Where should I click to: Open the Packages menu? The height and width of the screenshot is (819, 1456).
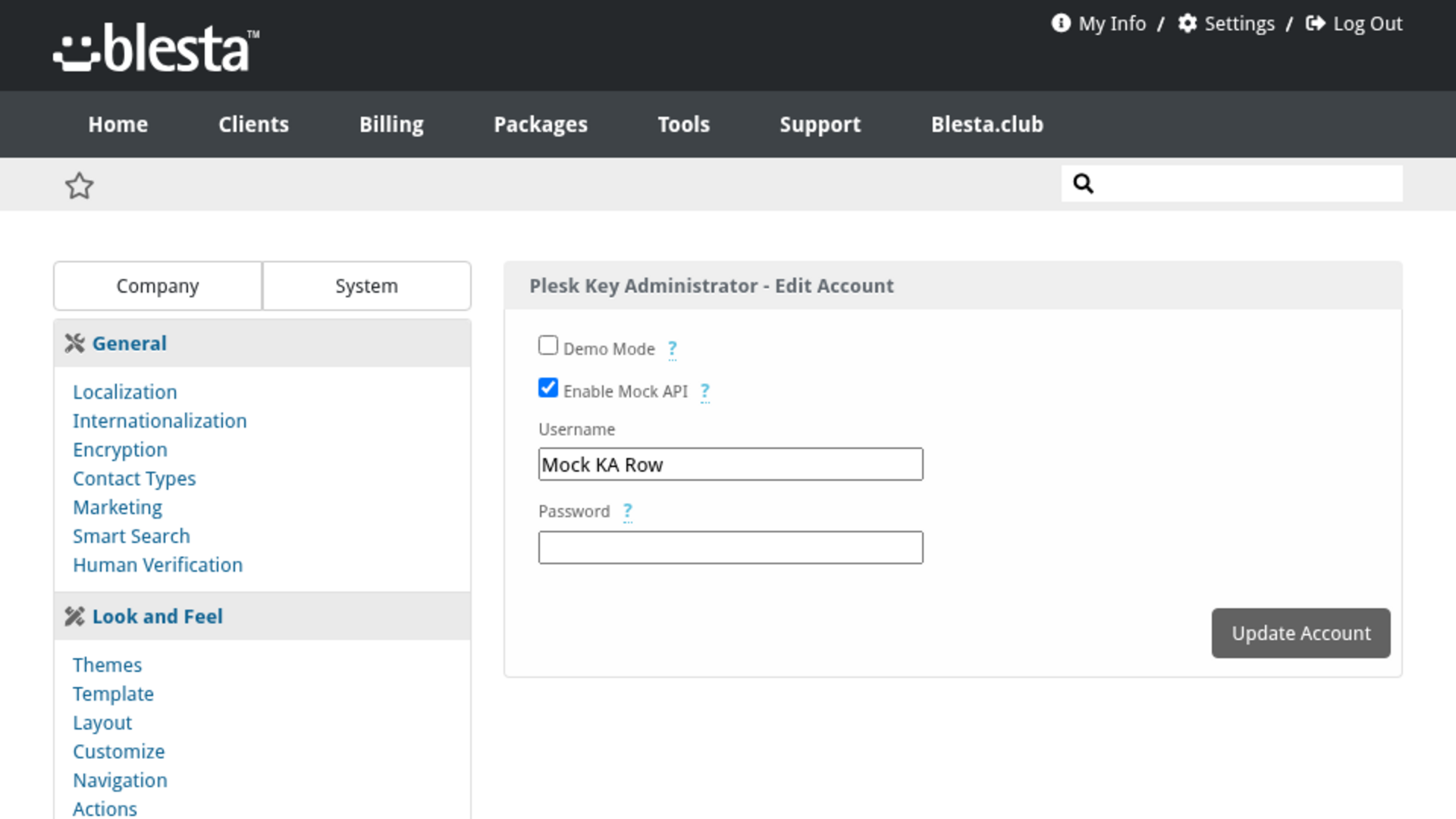[x=541, y=124]
